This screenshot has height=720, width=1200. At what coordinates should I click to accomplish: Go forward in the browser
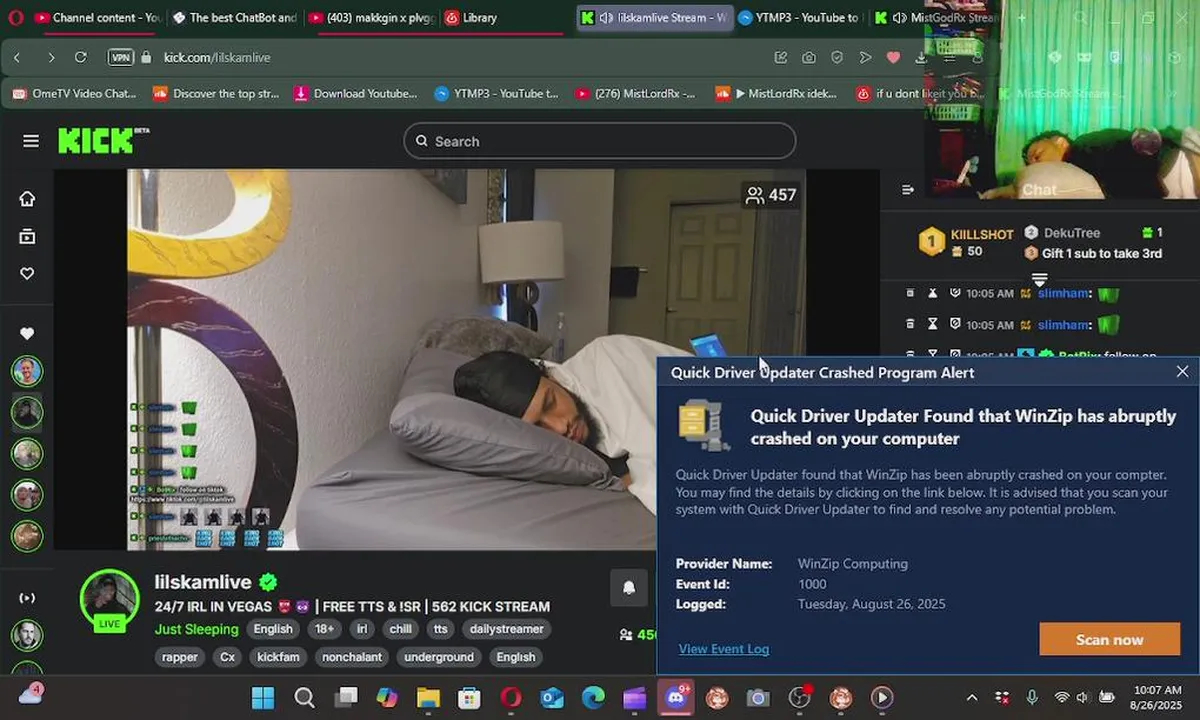(x=51, y=57)
